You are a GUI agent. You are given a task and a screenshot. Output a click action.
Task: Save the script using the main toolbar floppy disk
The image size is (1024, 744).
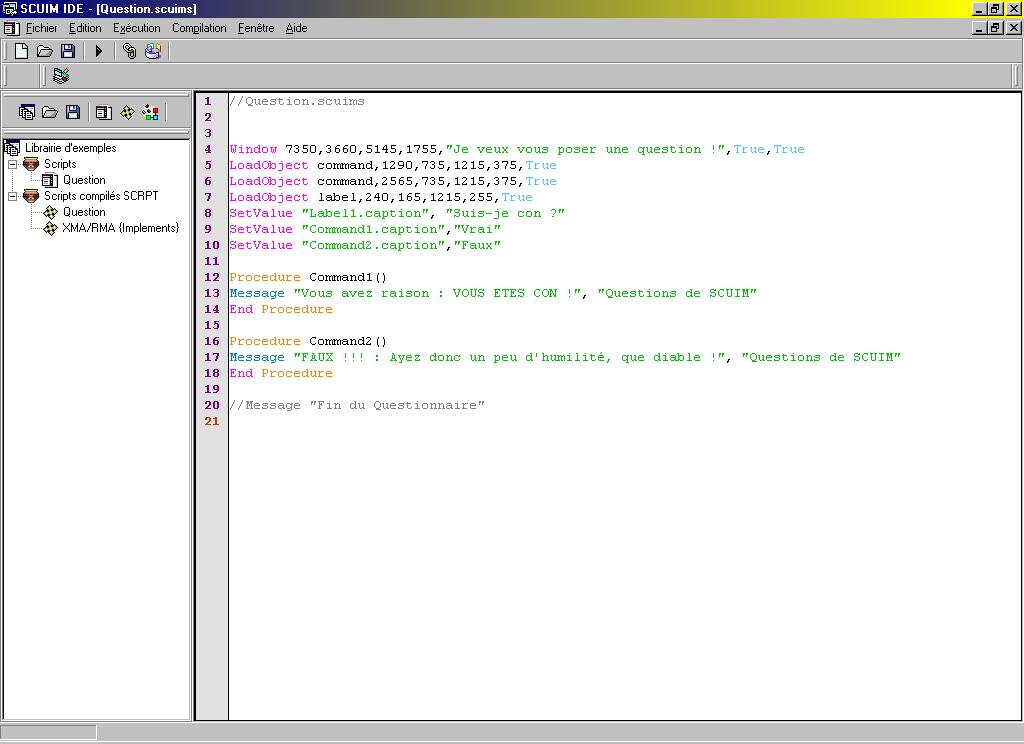[x=68, y=51]
